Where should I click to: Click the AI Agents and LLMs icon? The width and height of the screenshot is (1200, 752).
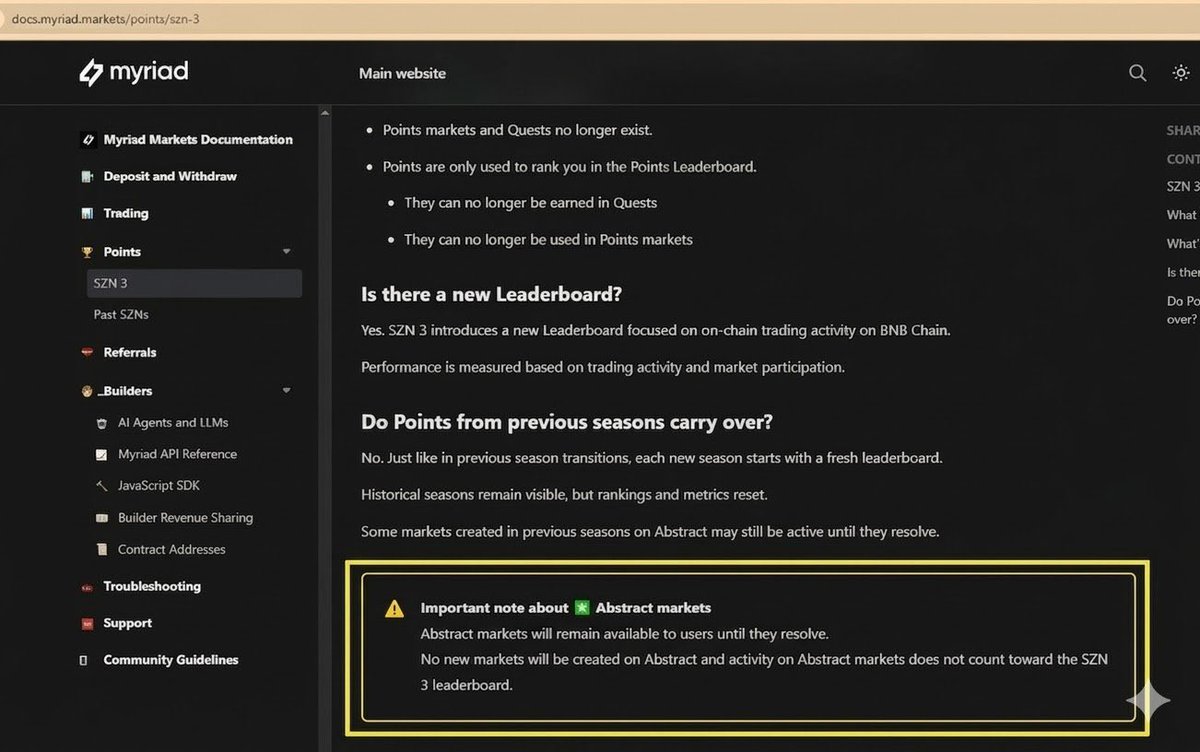click(101, 423)
